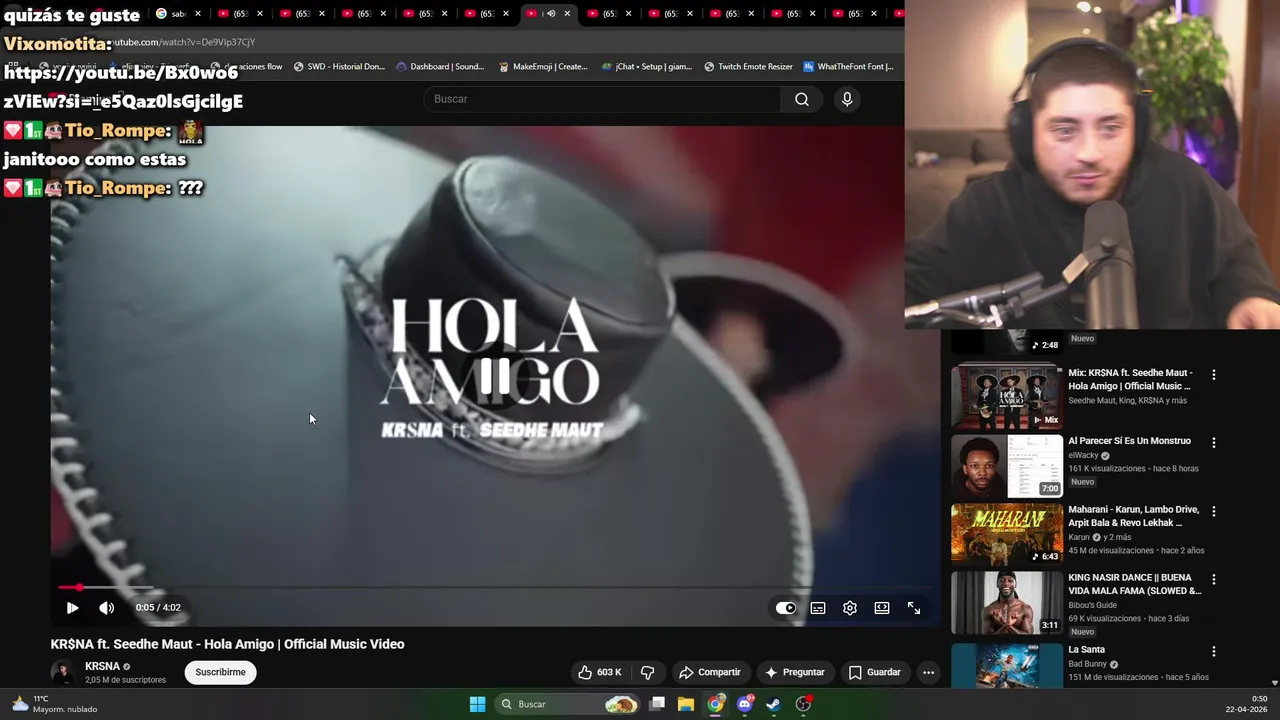Screen dimensions: 1280x720
Task: Open options for Al Parecer Sí Es Un Monstruo
Action: (x=1214, y=443)
